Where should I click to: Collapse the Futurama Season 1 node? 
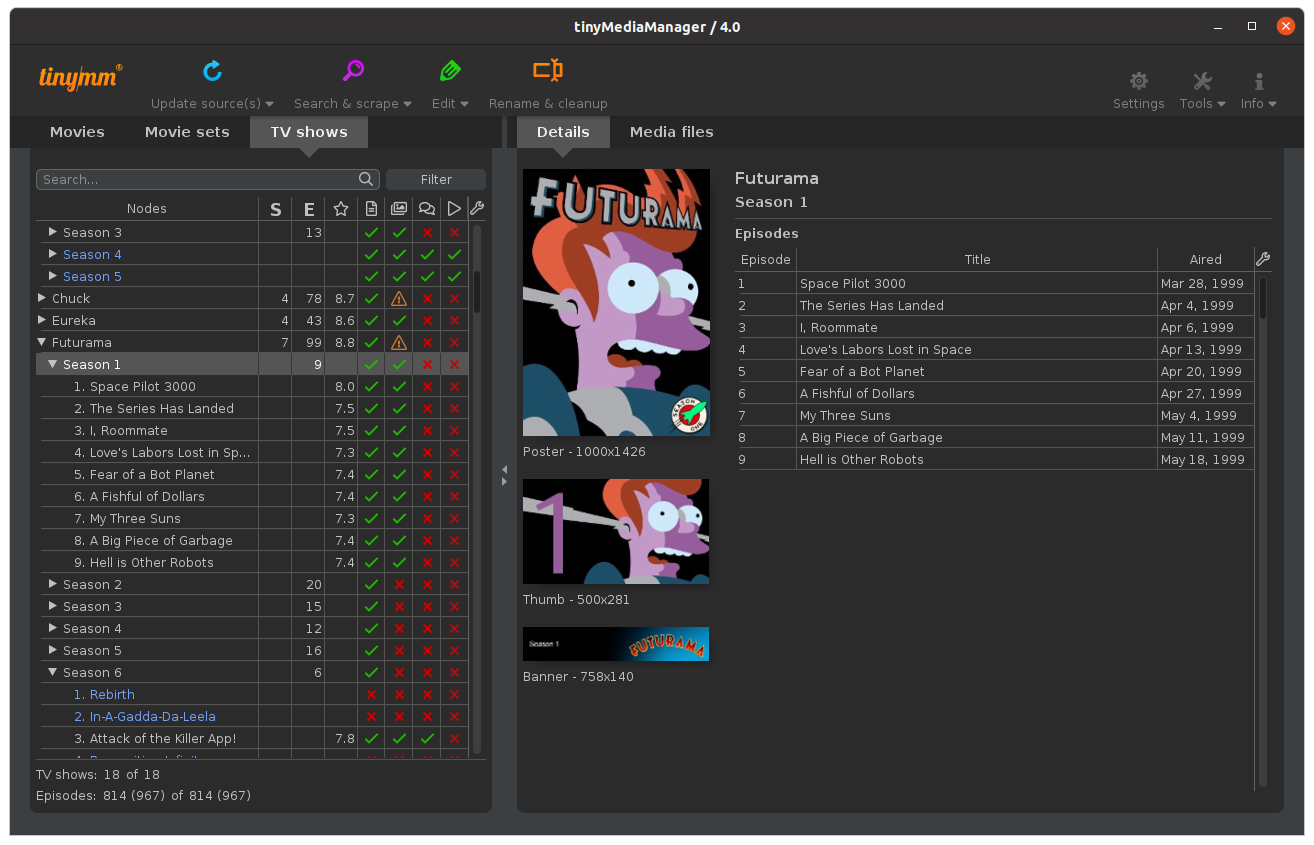[x=53, y=365]
